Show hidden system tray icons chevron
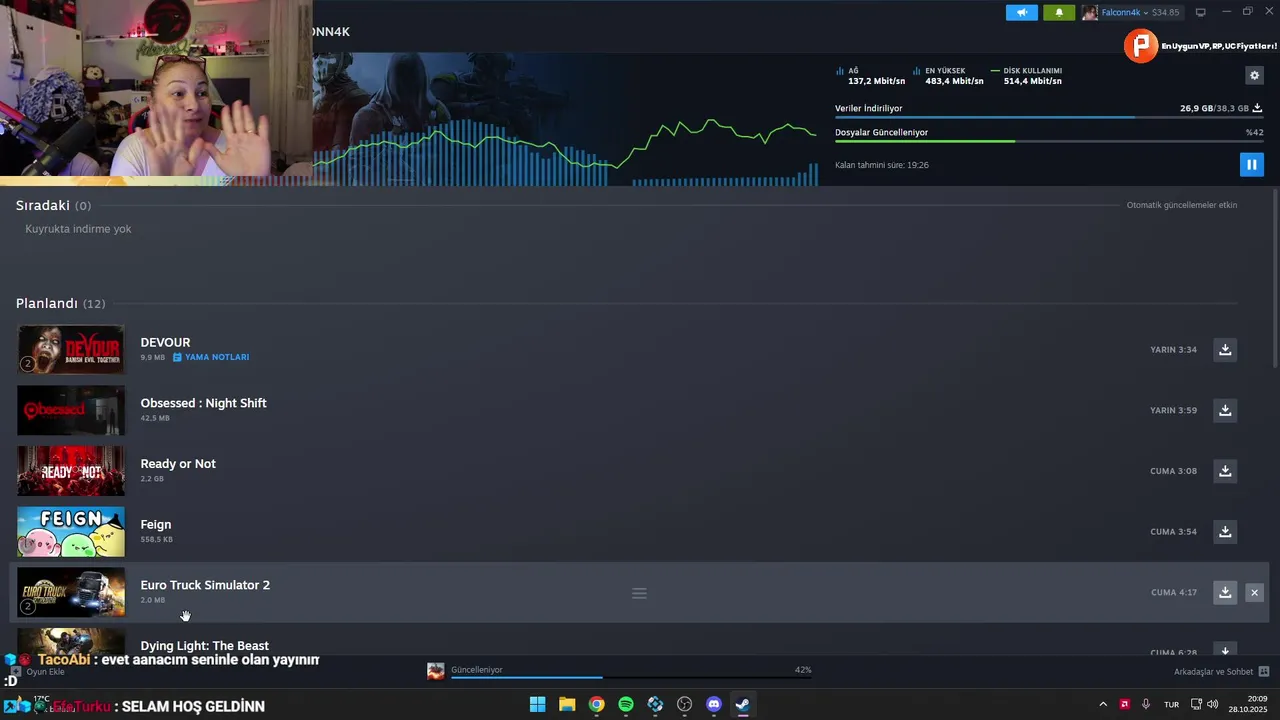This screenshot has width=1280, height=720. 1103,704
